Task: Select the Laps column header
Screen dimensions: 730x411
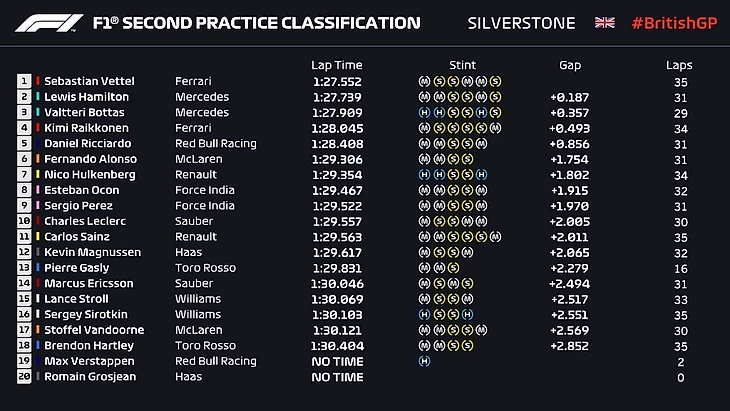Action: point(679,65)
